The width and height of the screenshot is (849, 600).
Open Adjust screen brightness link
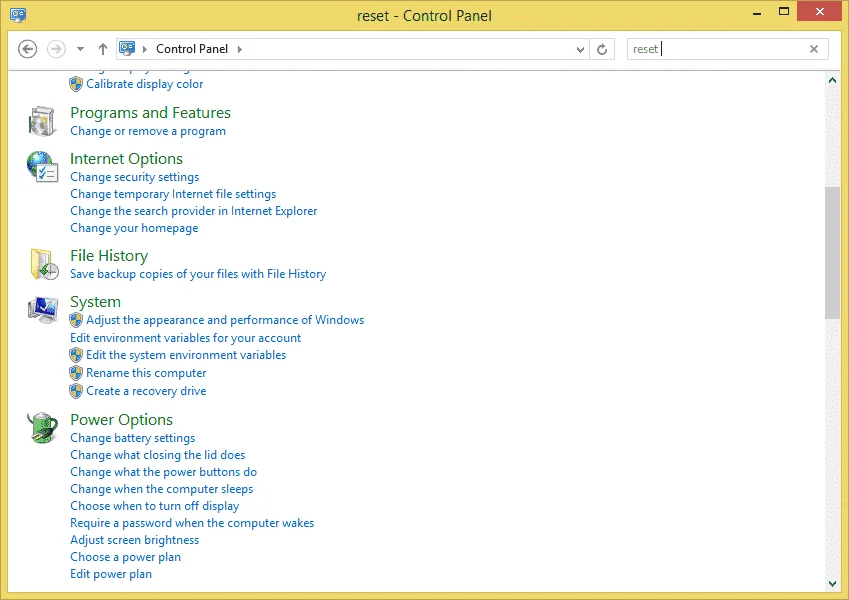click(x=135, y=540)
